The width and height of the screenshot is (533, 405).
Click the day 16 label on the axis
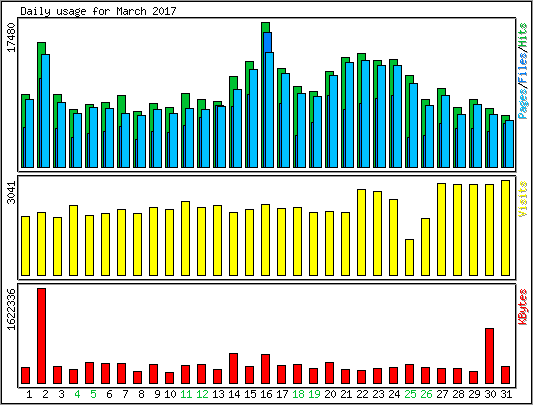pos(266,394)
